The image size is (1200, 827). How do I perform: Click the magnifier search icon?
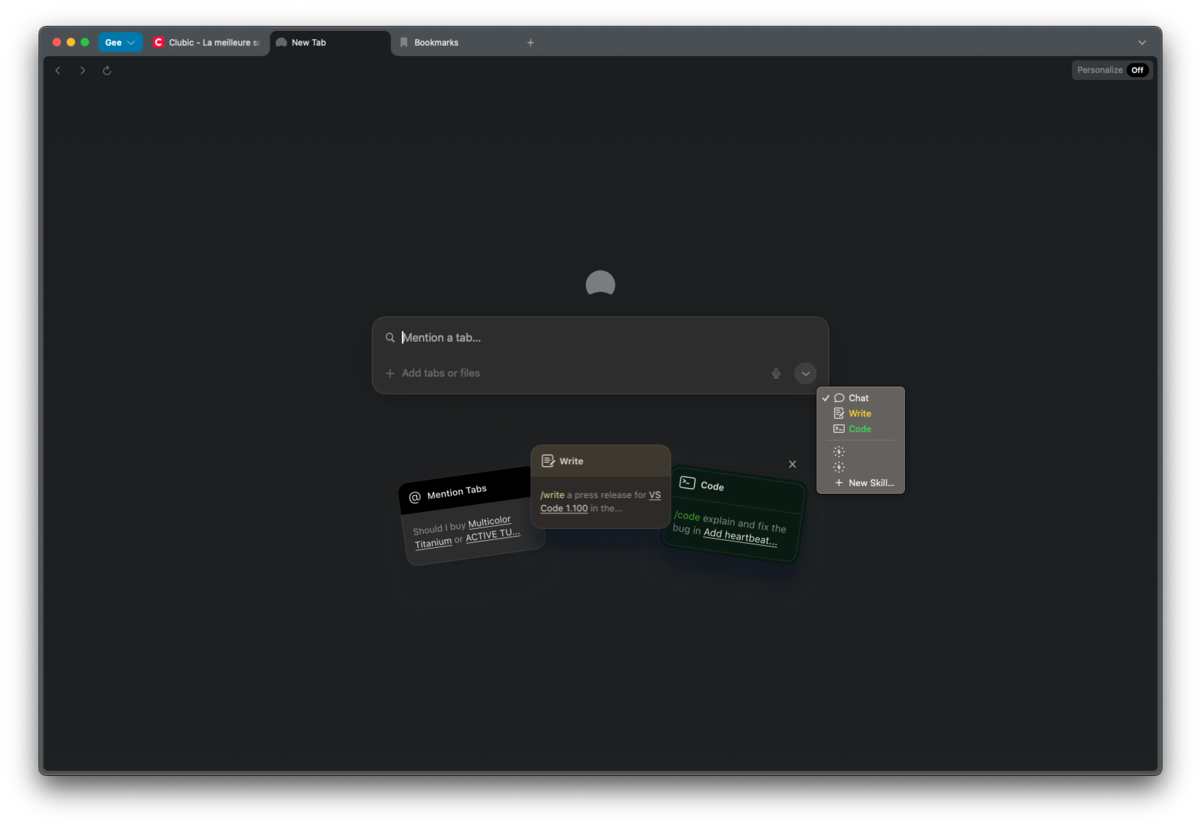[x=390, y=338]
